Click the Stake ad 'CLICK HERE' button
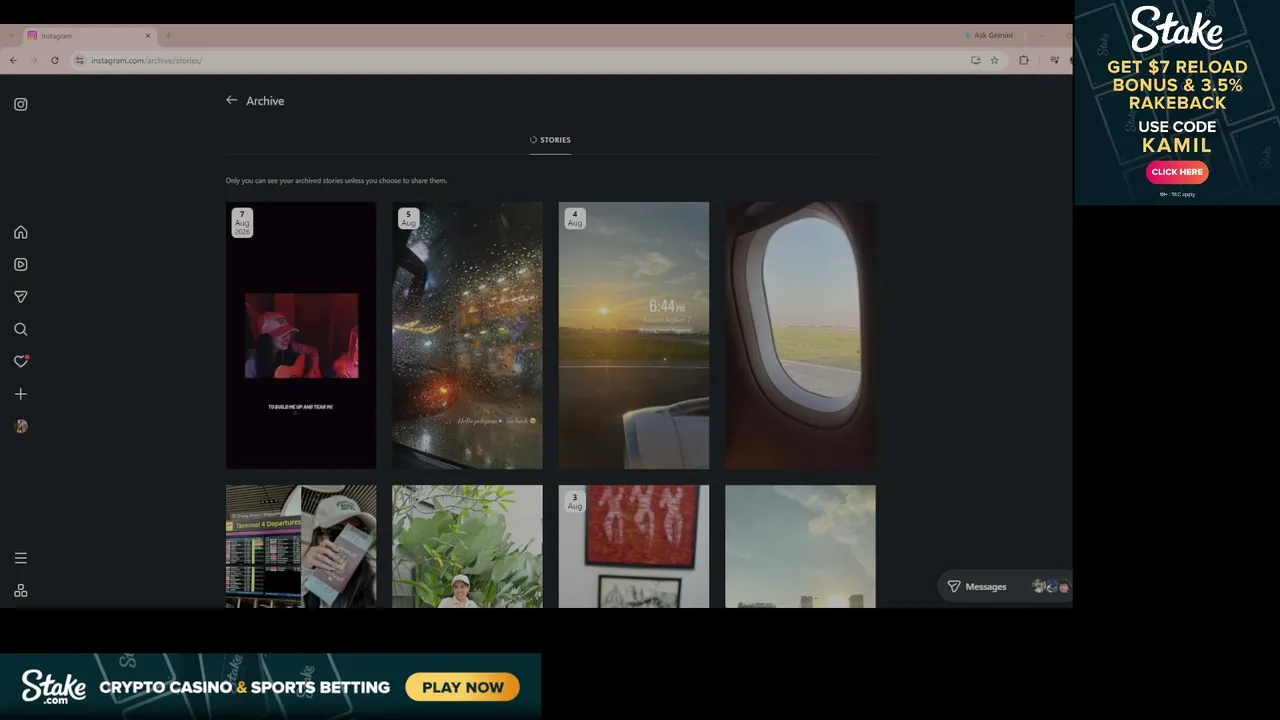 pos(1177,172)
